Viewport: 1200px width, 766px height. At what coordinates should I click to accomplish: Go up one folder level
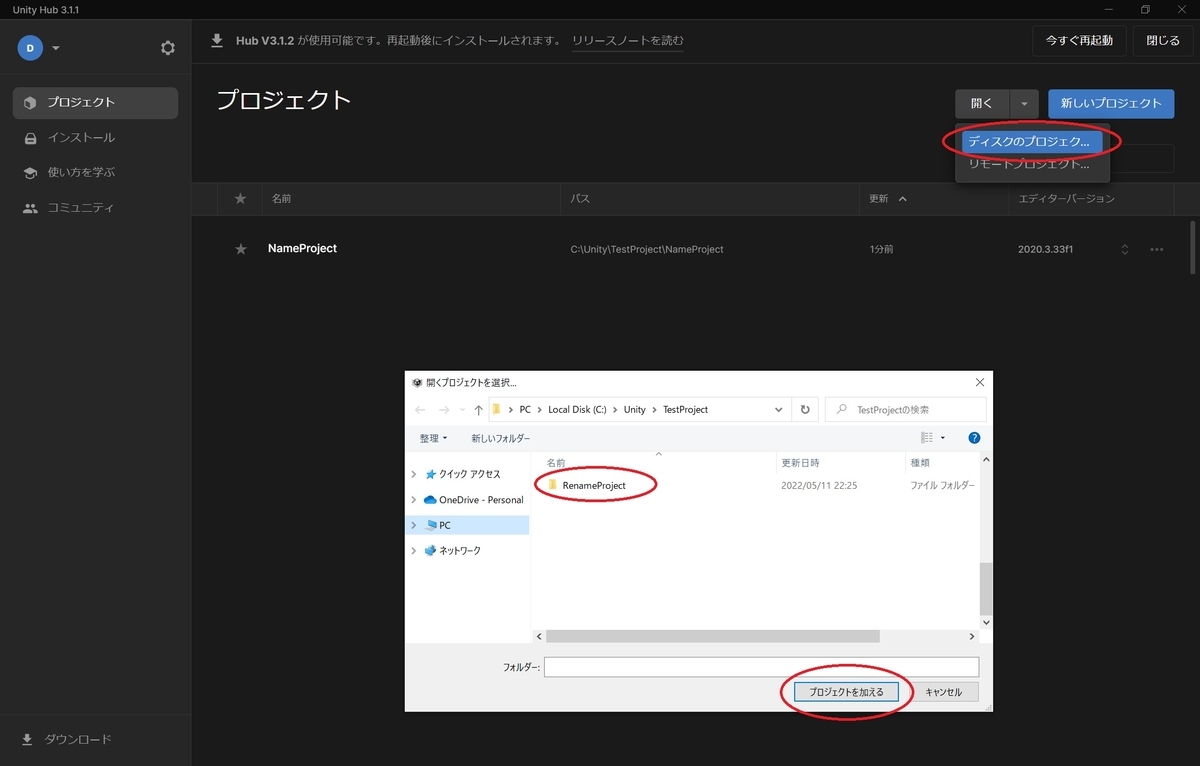478,410
